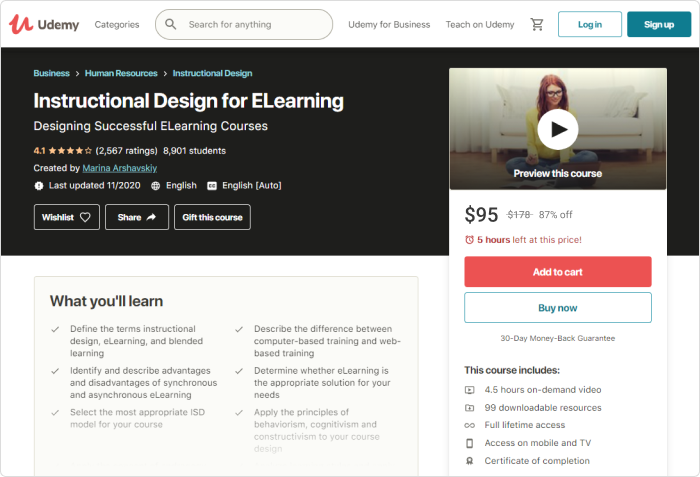Screen dimensions: 700x477
Task: Click the English [Auto] captions text
Action: pos(252,185)
